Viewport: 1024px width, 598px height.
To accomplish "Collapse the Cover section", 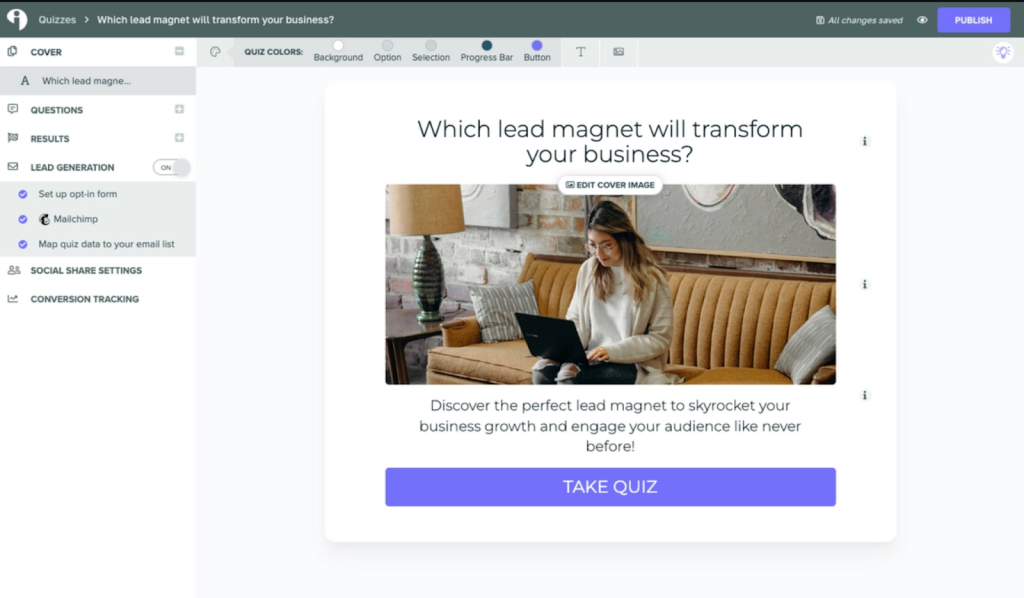I will pyautogui.click(x=179, y=52).
